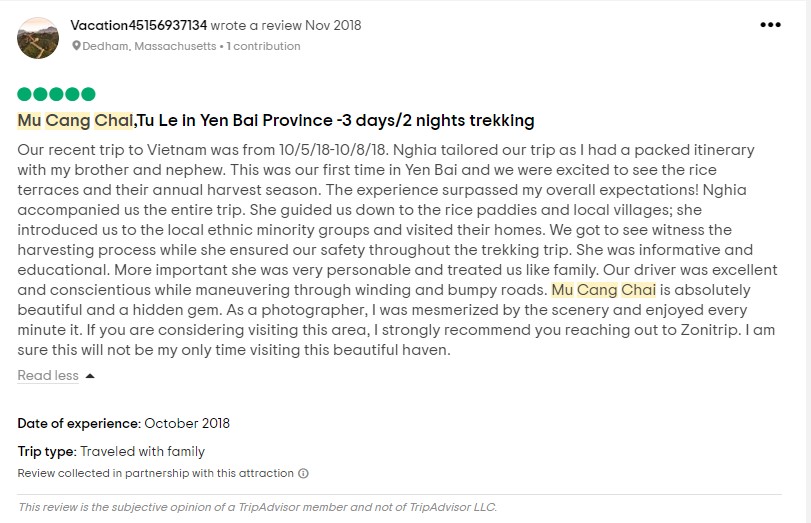
Task: Click "Review collected in partnership" text
Action: point(156,473)
